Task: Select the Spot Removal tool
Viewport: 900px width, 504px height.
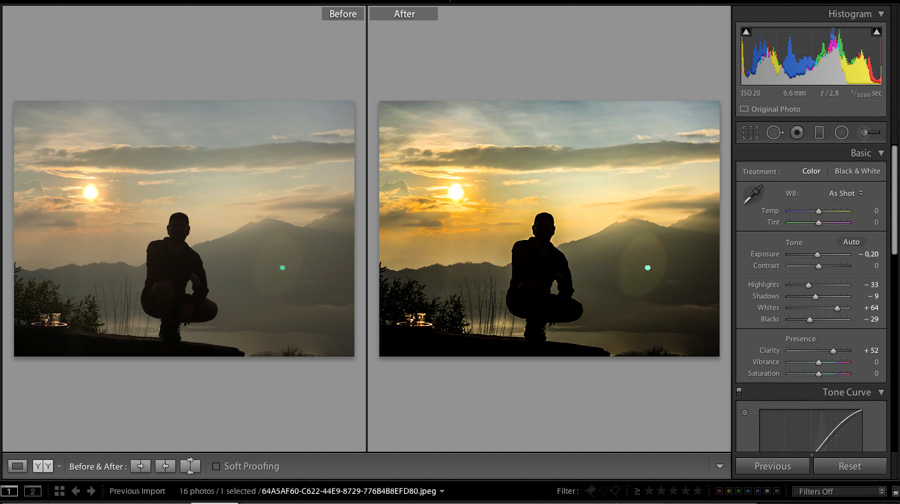Action: [x=774, y=132]
